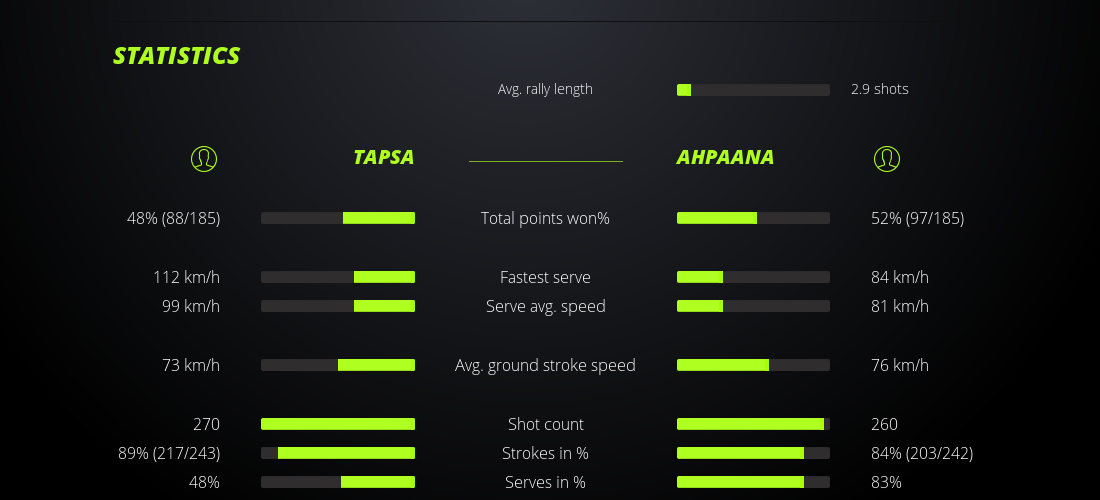The height and width of the screenshot is (500, 1100).
Task: Click Tapsa's Serves in % bar
Action: (x=338, y=482)
